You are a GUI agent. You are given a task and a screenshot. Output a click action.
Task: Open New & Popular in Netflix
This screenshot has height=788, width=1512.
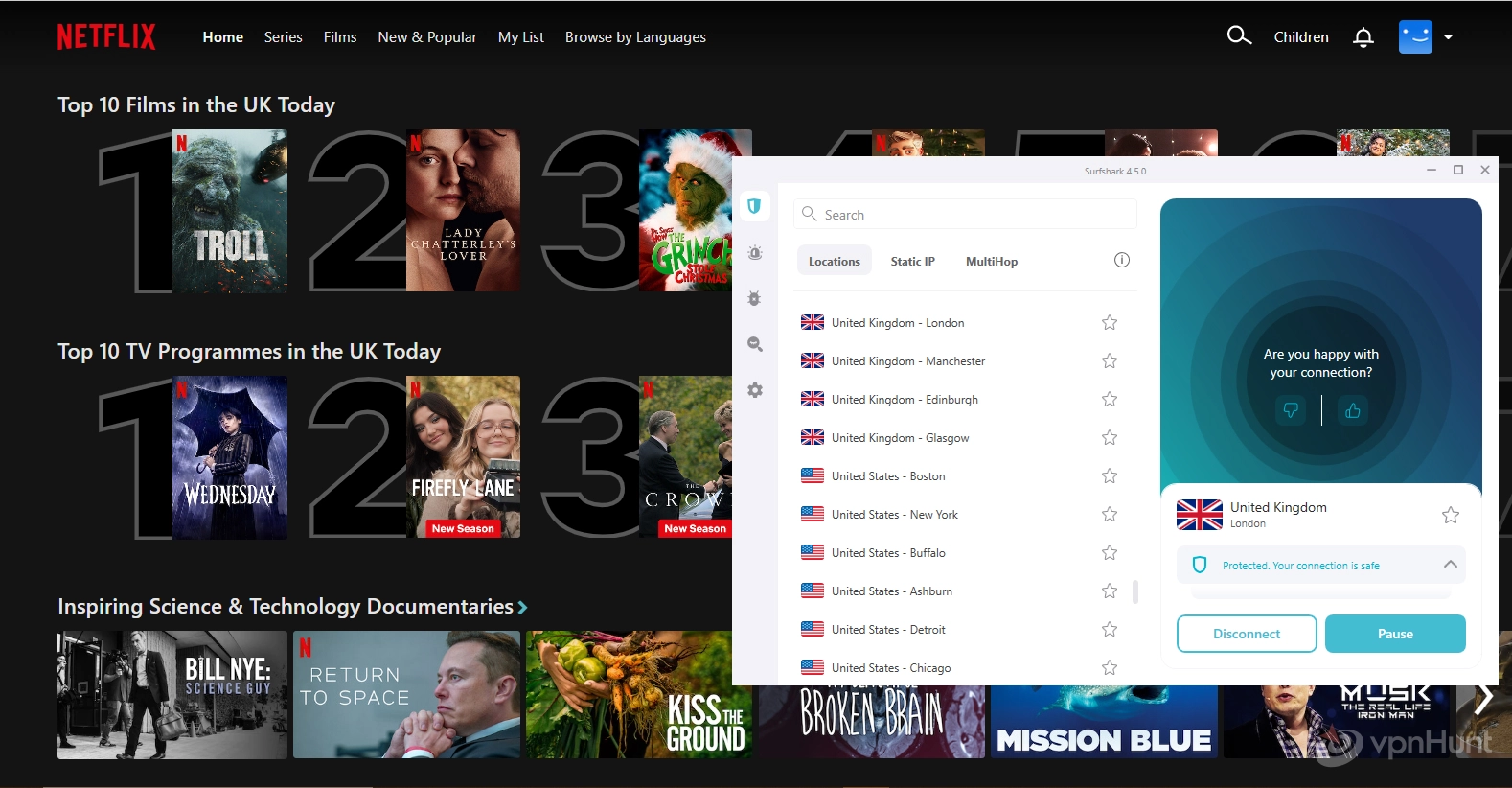[x=427, y=37]
